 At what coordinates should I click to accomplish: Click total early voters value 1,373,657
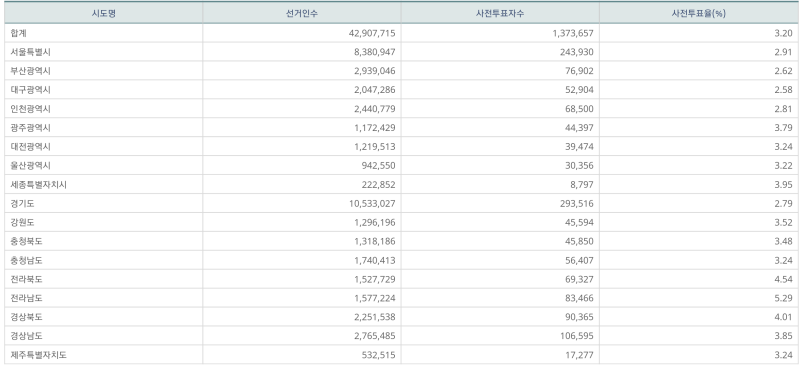573,33
